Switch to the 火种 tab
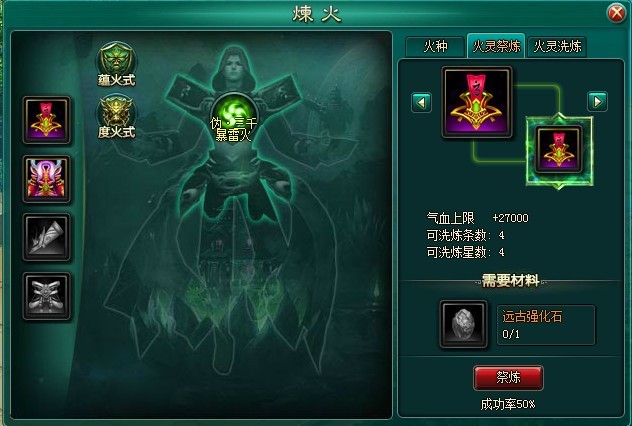The image size is (632, 426). pos(435,47)
